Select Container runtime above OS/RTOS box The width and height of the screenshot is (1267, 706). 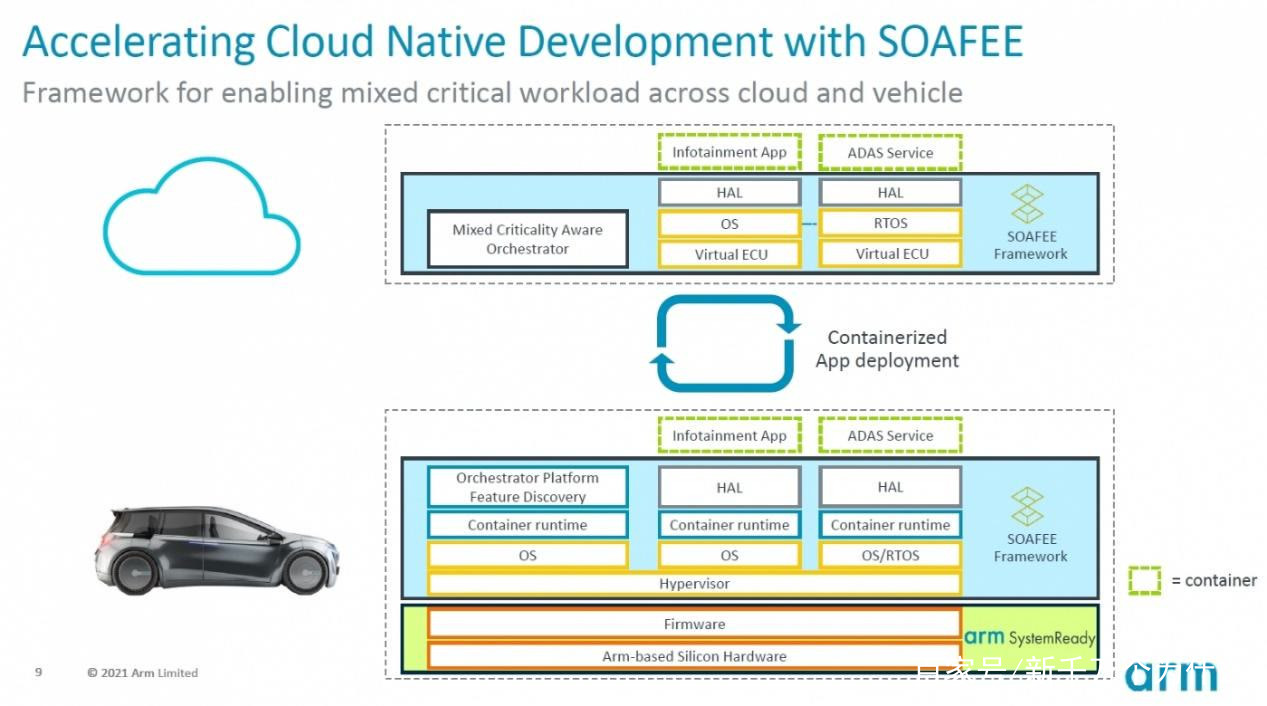click(890, 525)
